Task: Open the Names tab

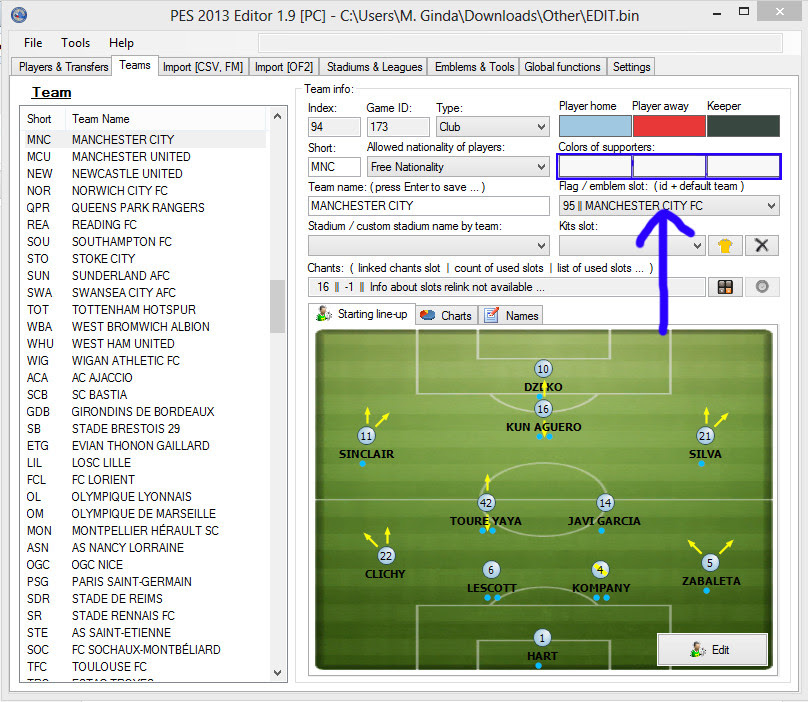Action: (511, 315)
